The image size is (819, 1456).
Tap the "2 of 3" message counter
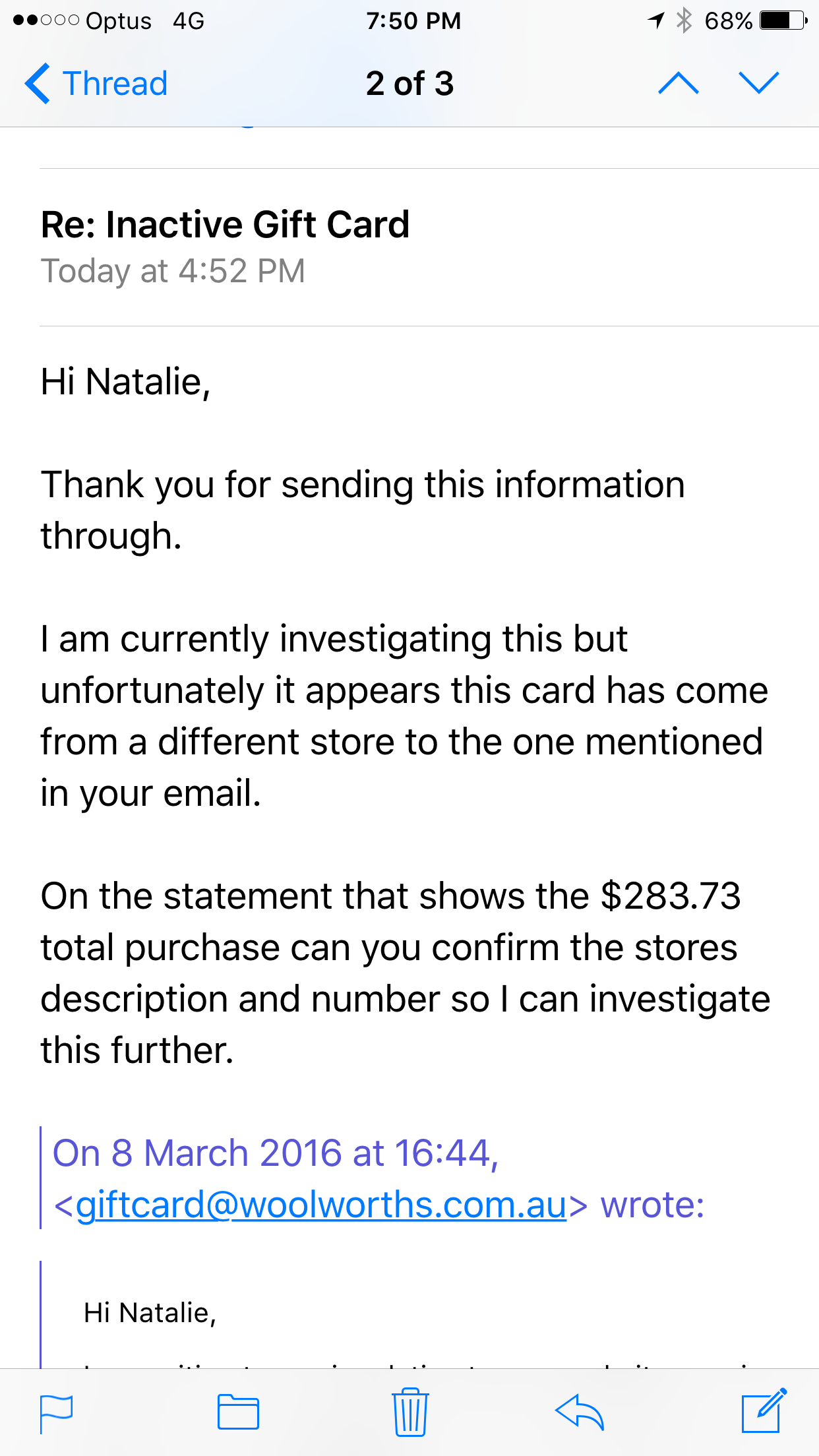tap(409, 84)
